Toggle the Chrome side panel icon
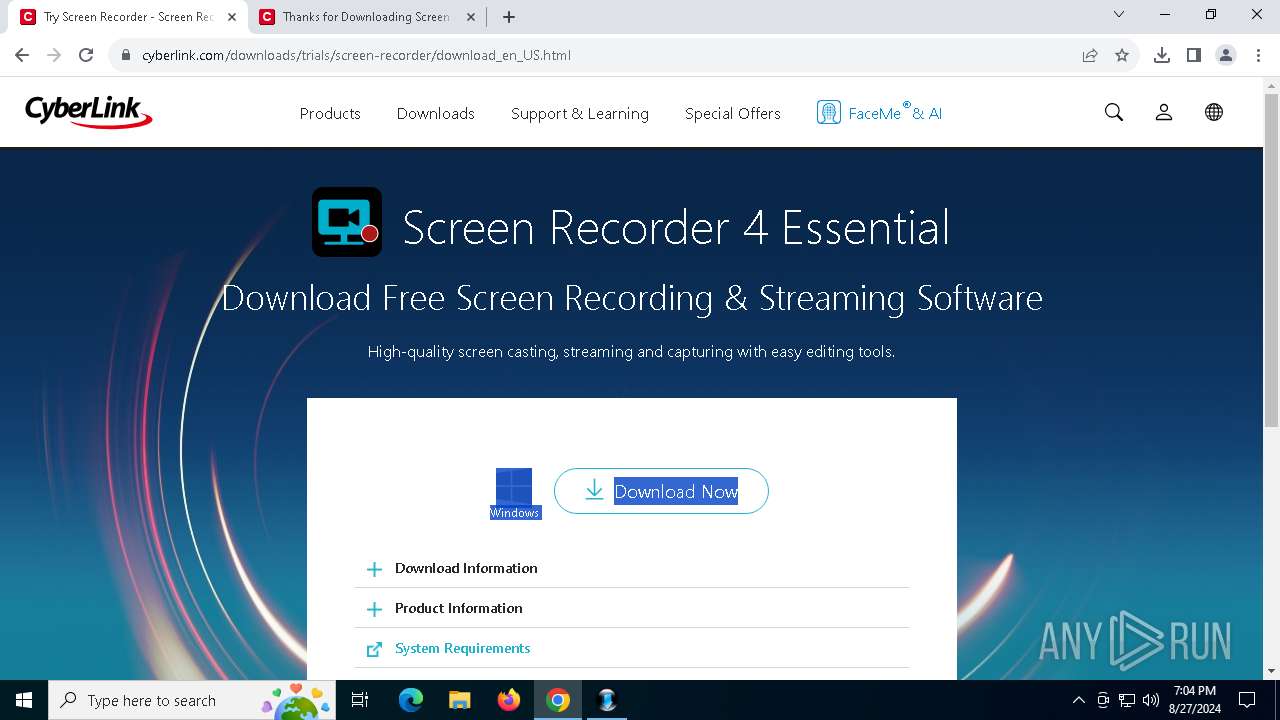 pyautogui.click(x=1194, y=55)
